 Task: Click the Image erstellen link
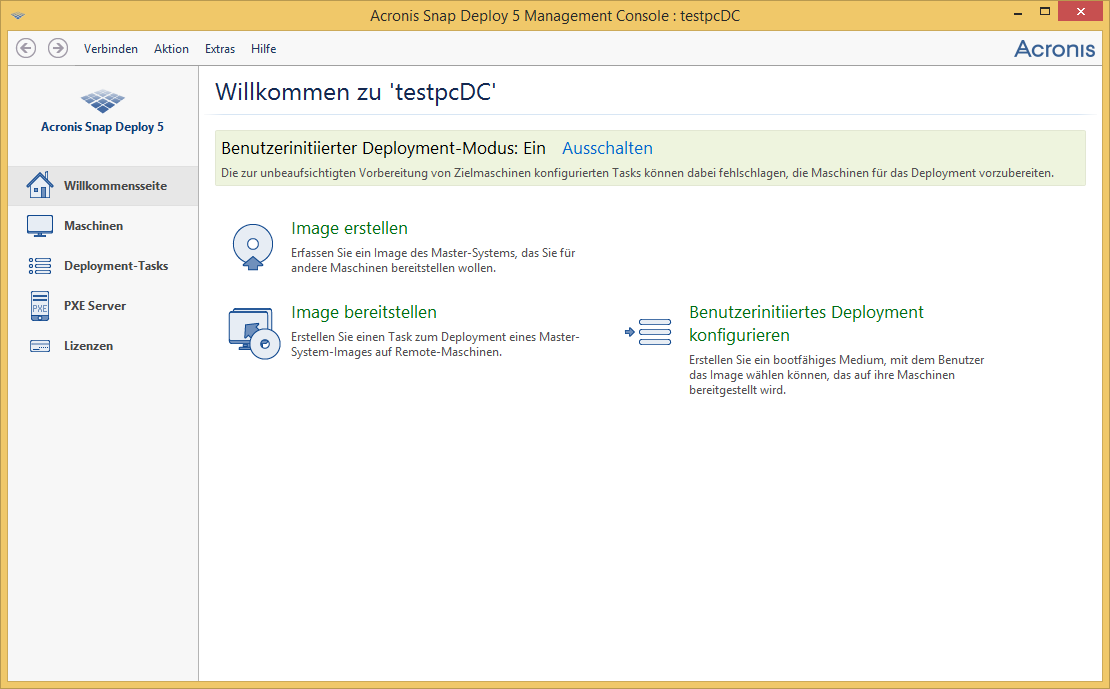(350, 228)
